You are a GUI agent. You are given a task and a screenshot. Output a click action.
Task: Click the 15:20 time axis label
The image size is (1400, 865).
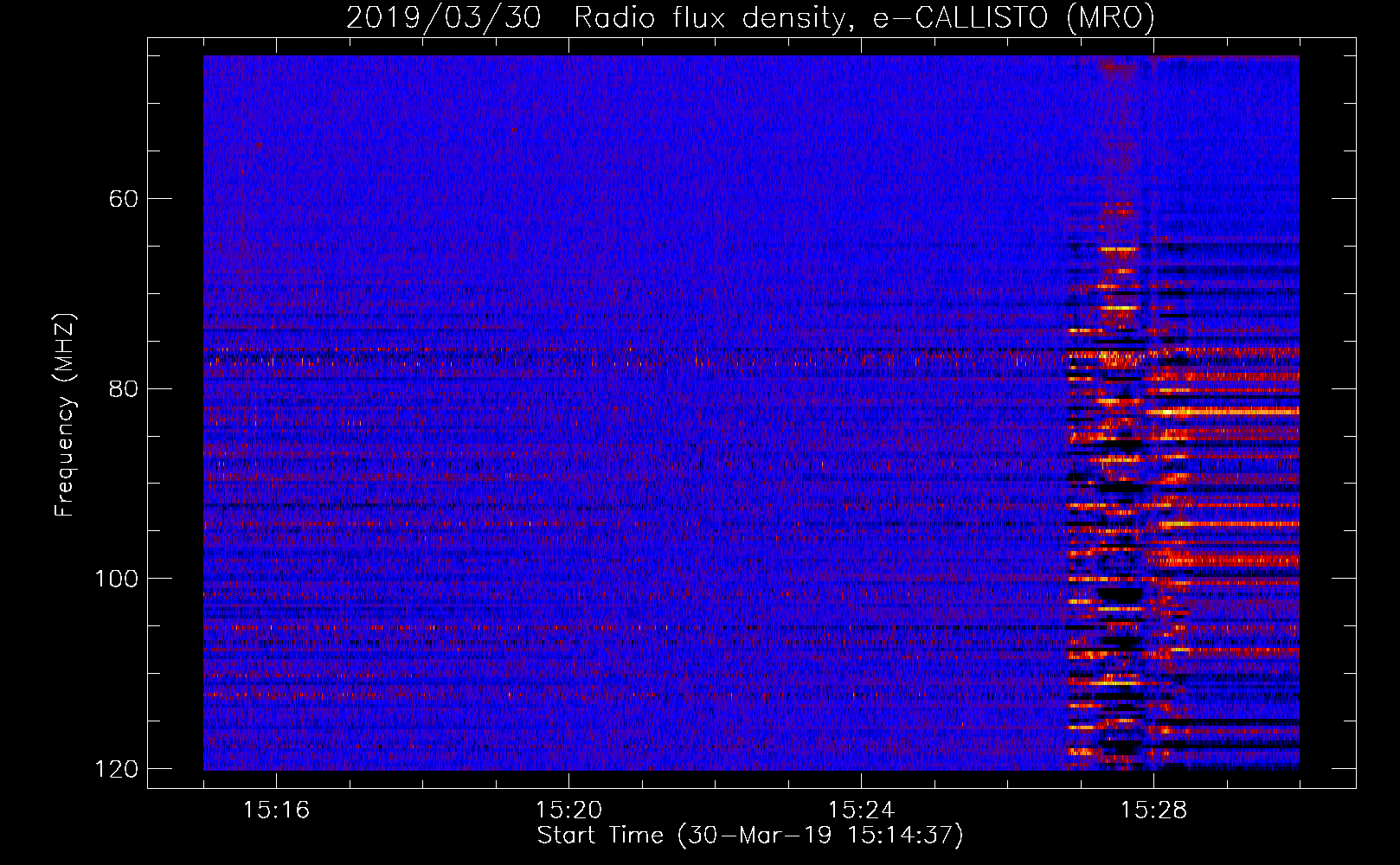tap(568, 811)
